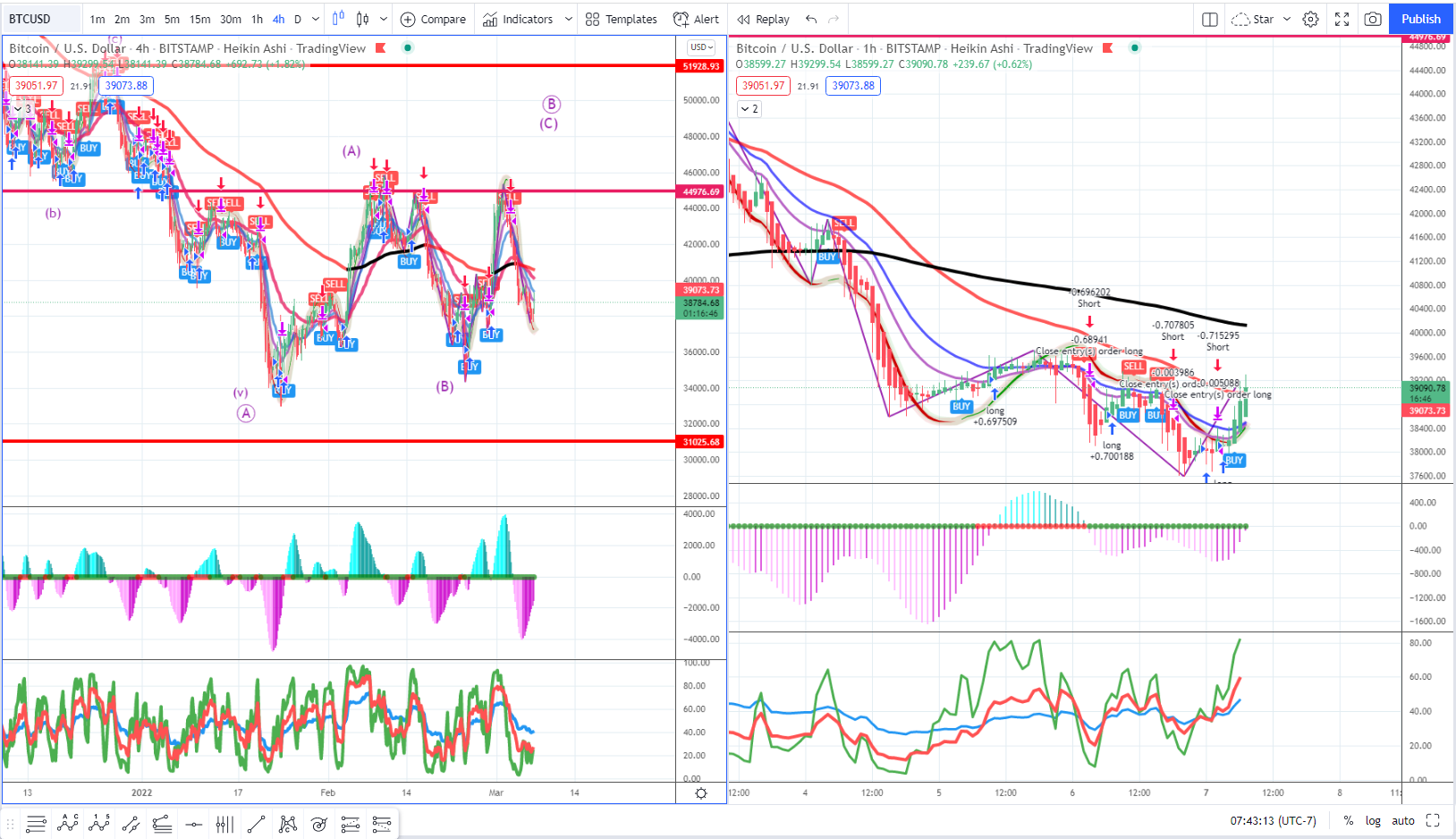
Task: Collapse the right chart indicator legend
Action: (750, 109)
